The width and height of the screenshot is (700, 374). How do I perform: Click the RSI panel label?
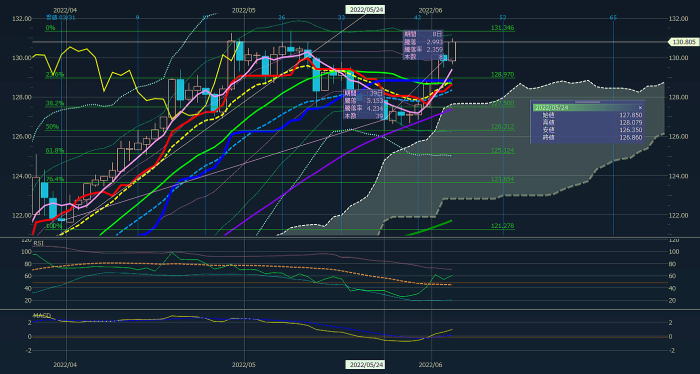coord(40,243)
